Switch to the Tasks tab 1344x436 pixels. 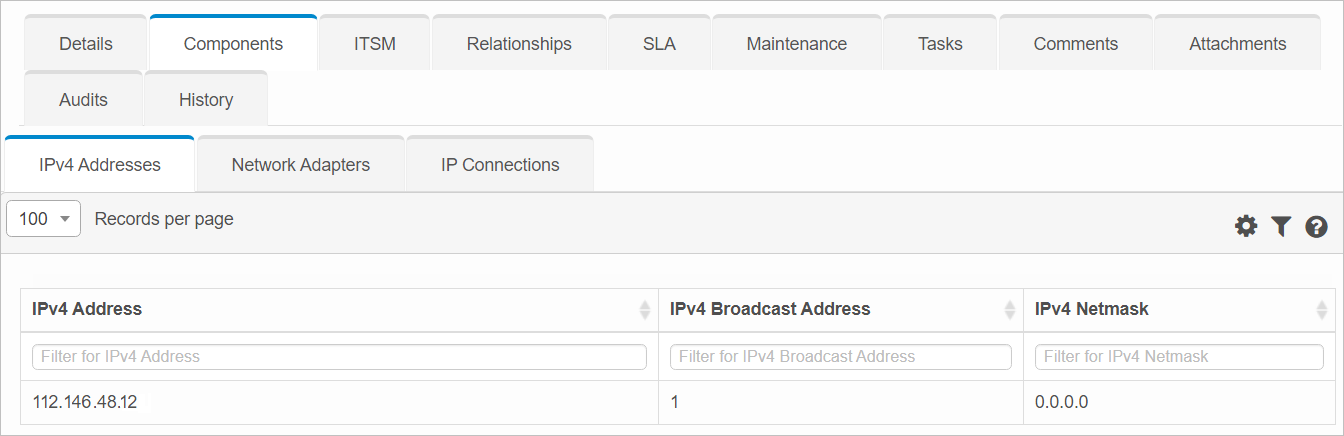point(940,44)
